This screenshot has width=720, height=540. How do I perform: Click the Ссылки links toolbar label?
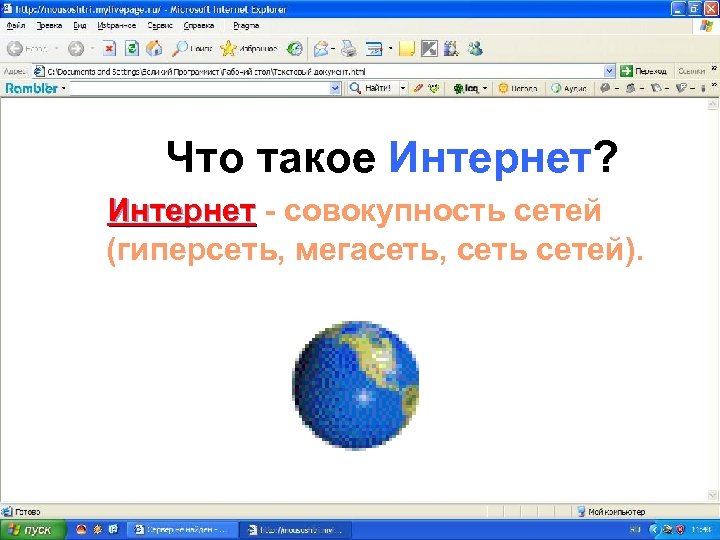coord(692,71)
